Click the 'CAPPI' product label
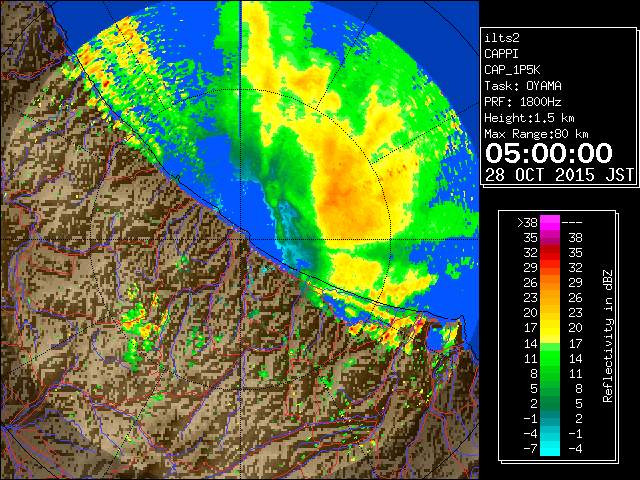640x480 pixels. point(501,54)
